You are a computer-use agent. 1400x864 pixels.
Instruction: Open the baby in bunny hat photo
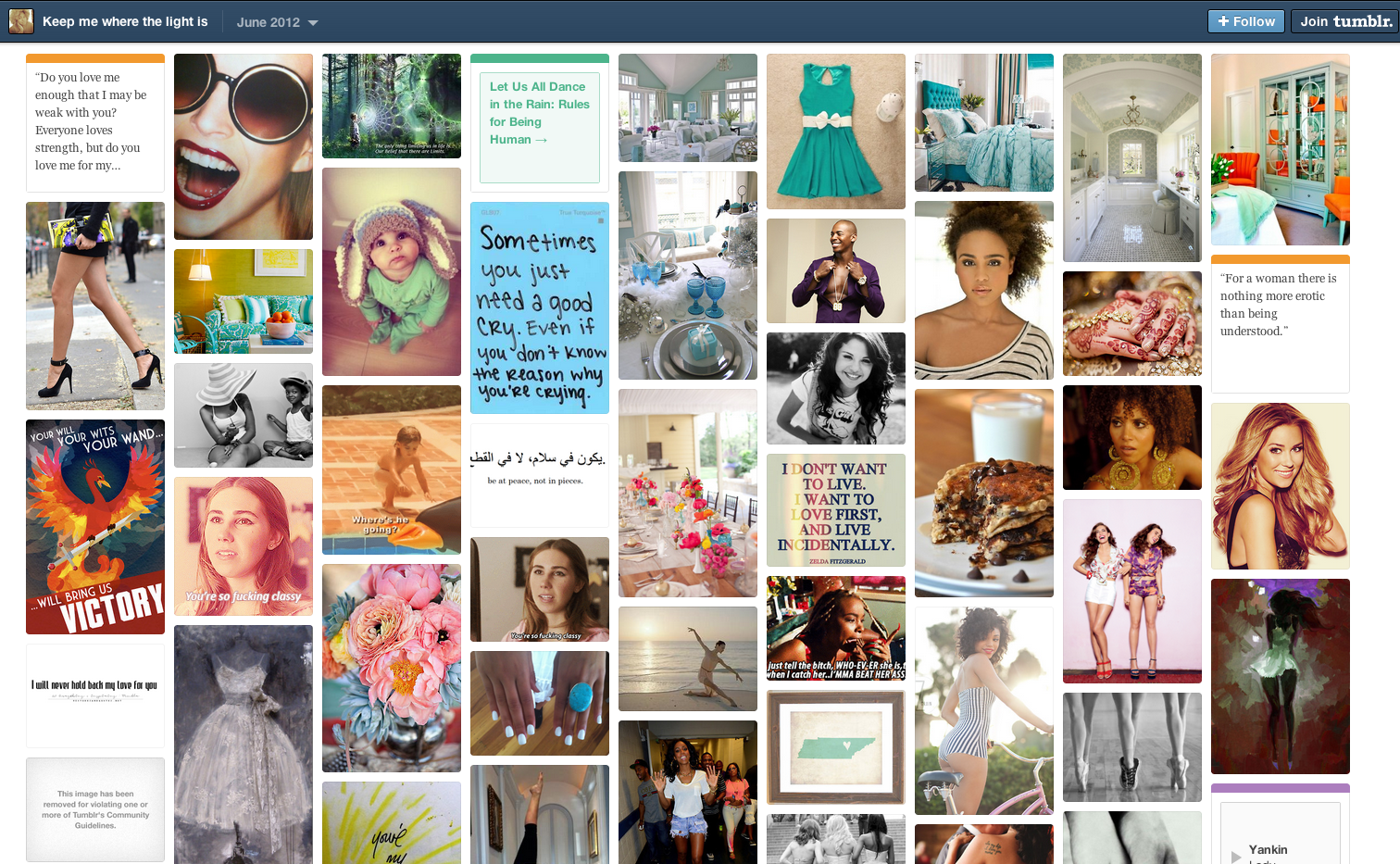coord(391,269)
